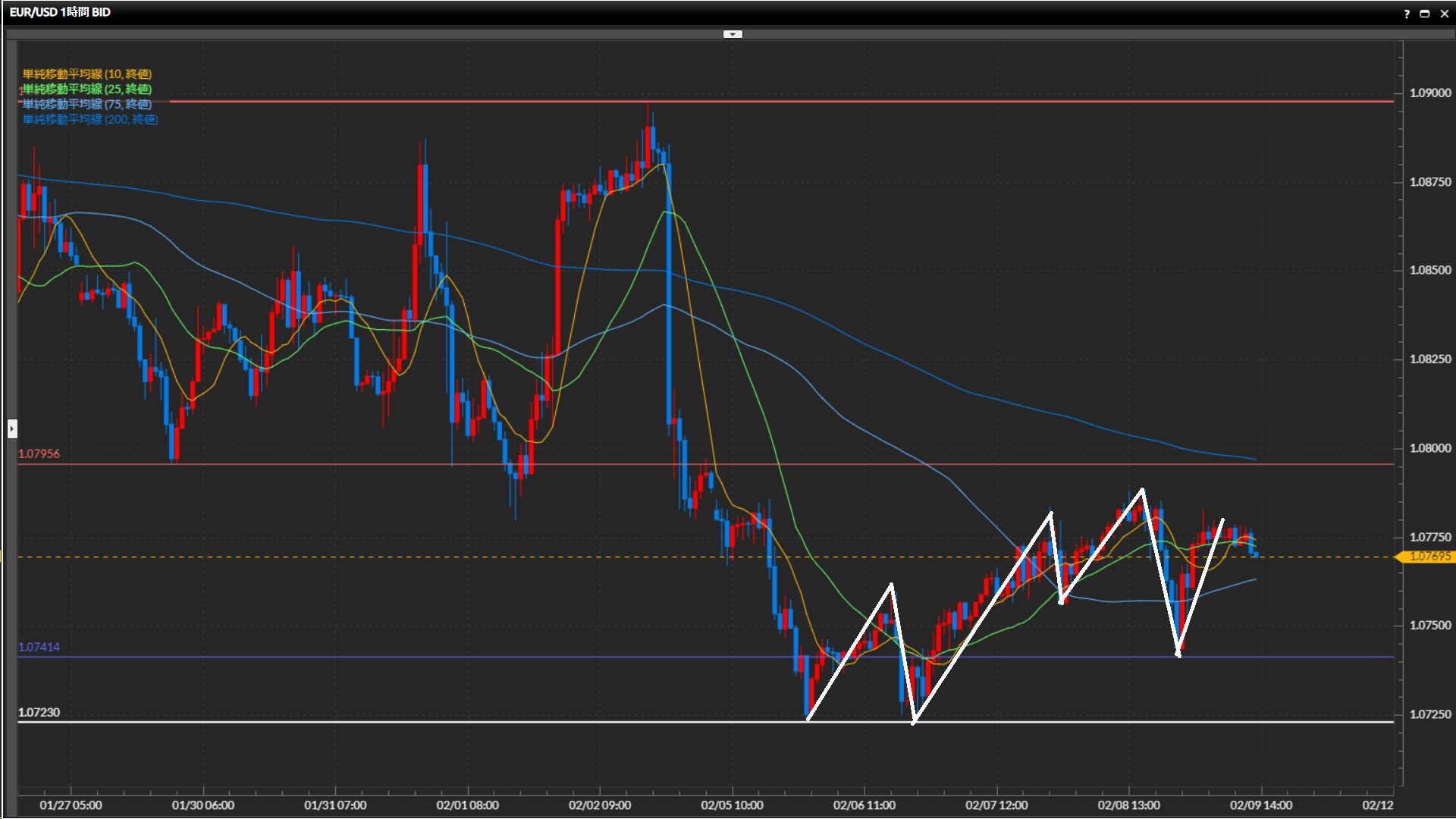Click the 02/09 14:00 time axis label

coord(1260,805)
